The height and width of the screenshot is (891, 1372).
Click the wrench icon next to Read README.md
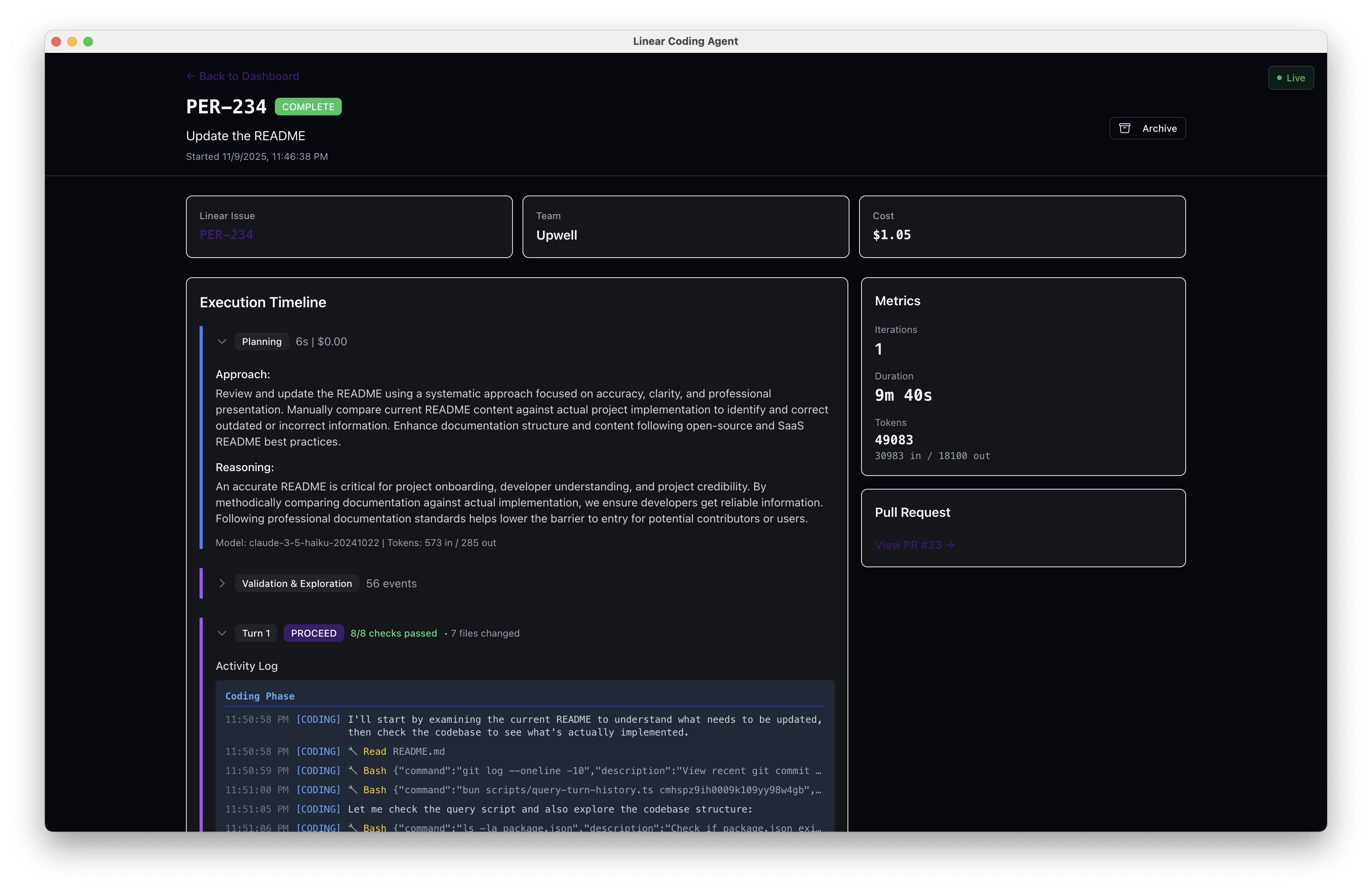pyautogui.click(x=353, y=751)
